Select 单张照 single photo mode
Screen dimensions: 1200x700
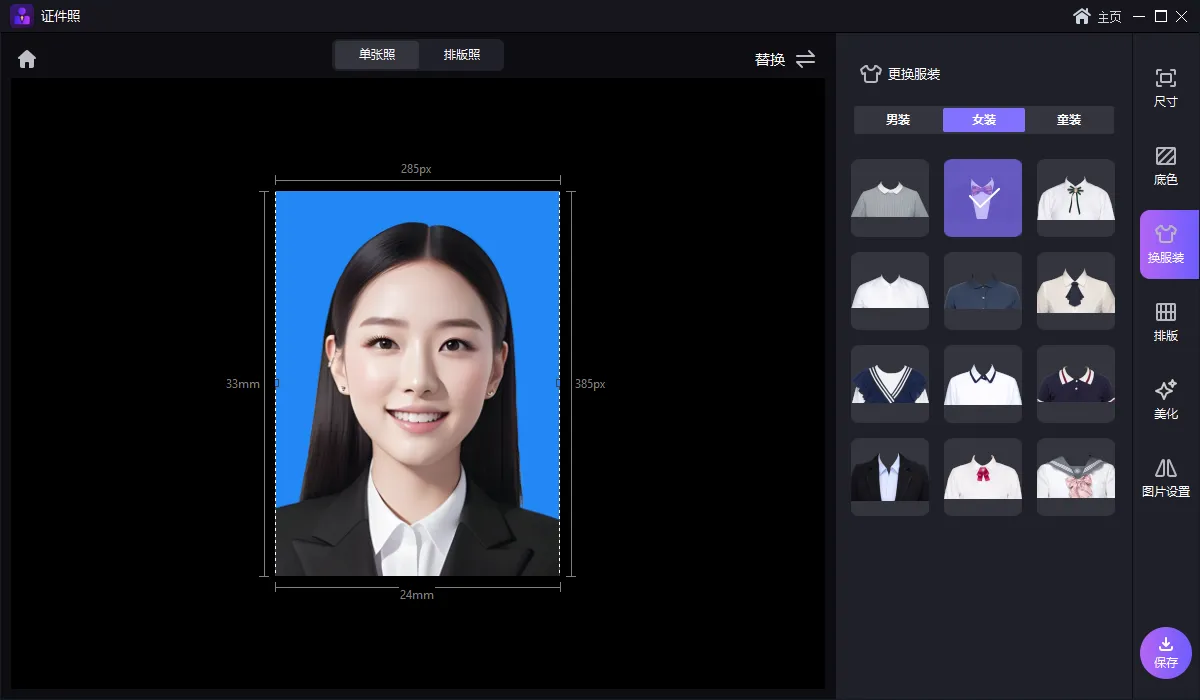(x=377, y=55)
